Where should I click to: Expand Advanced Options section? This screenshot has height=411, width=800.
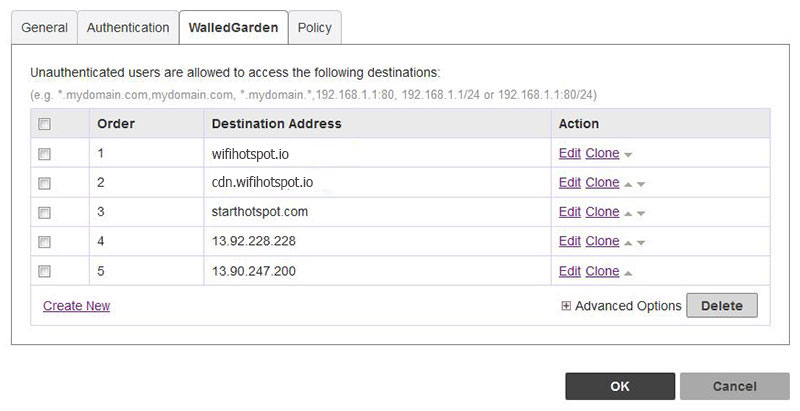pos(566,306)
